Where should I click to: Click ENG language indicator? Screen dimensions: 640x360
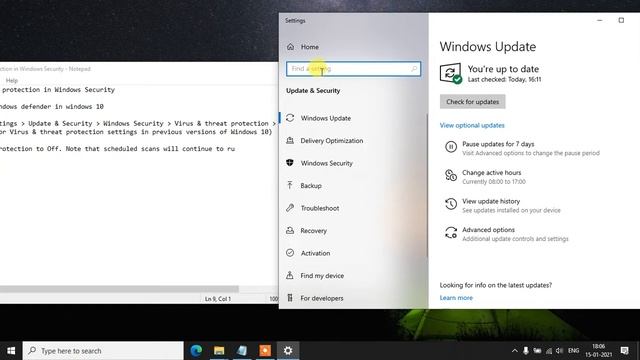[x=573, y=351]
